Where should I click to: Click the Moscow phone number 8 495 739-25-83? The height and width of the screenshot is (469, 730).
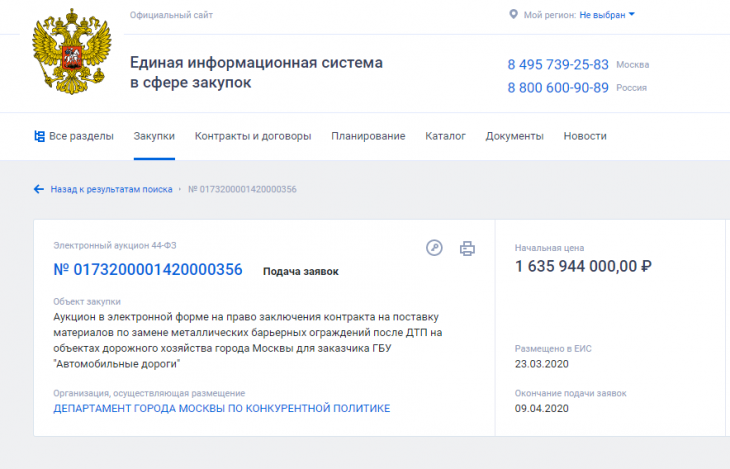pos(558,65)
